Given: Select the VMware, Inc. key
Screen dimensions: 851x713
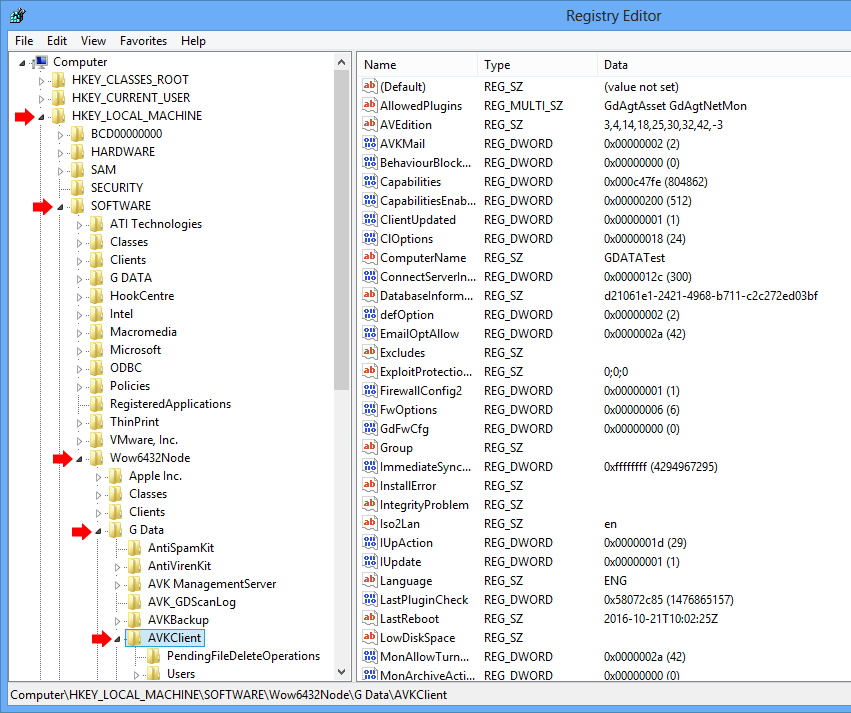Looking at the screenshot, I should (144, 440).
